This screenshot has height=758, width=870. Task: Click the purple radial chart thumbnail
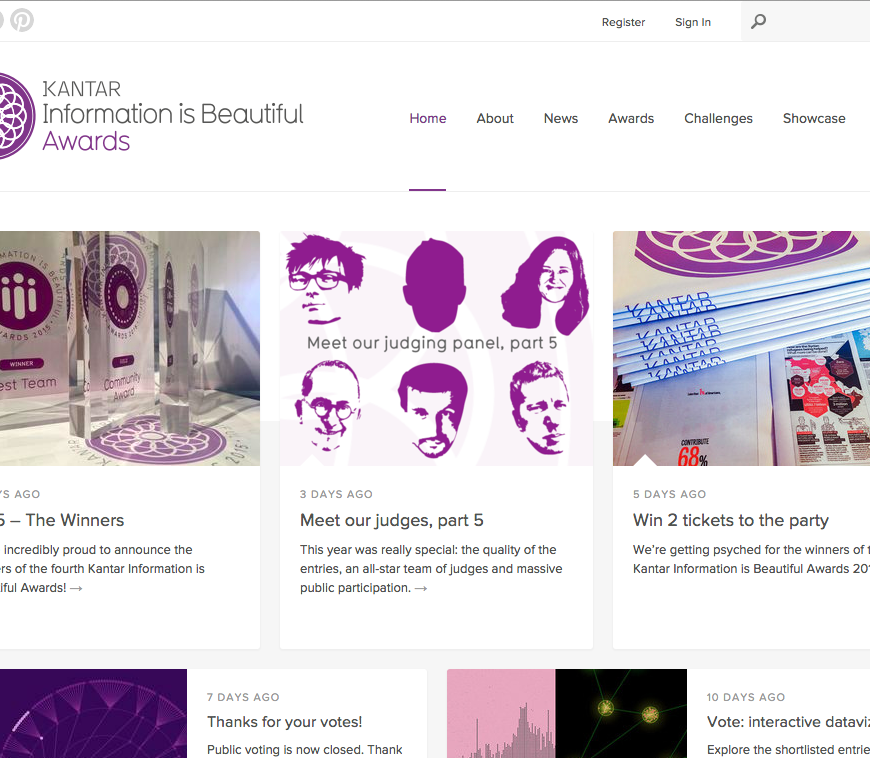pyautogui.click(x=93, y=714)
